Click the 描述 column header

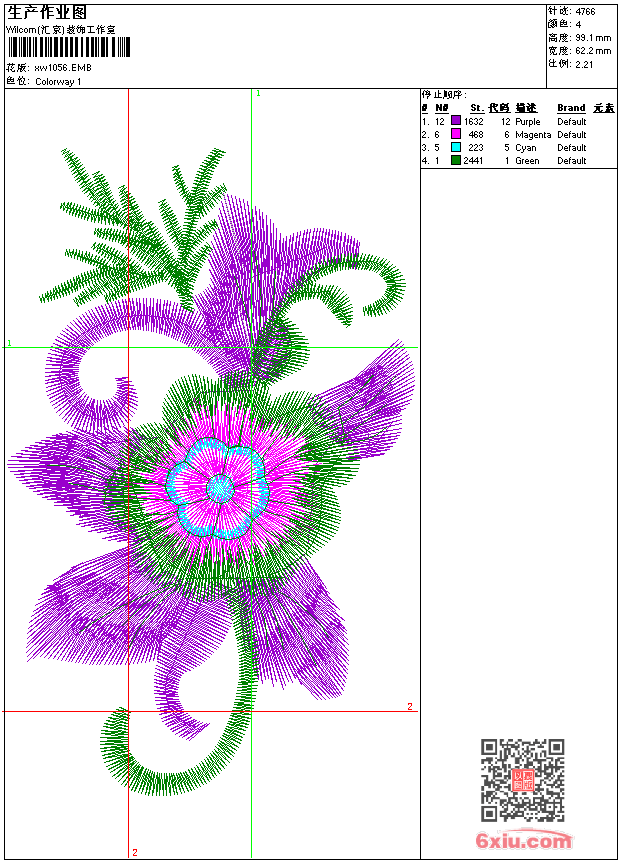coord(526,108)
